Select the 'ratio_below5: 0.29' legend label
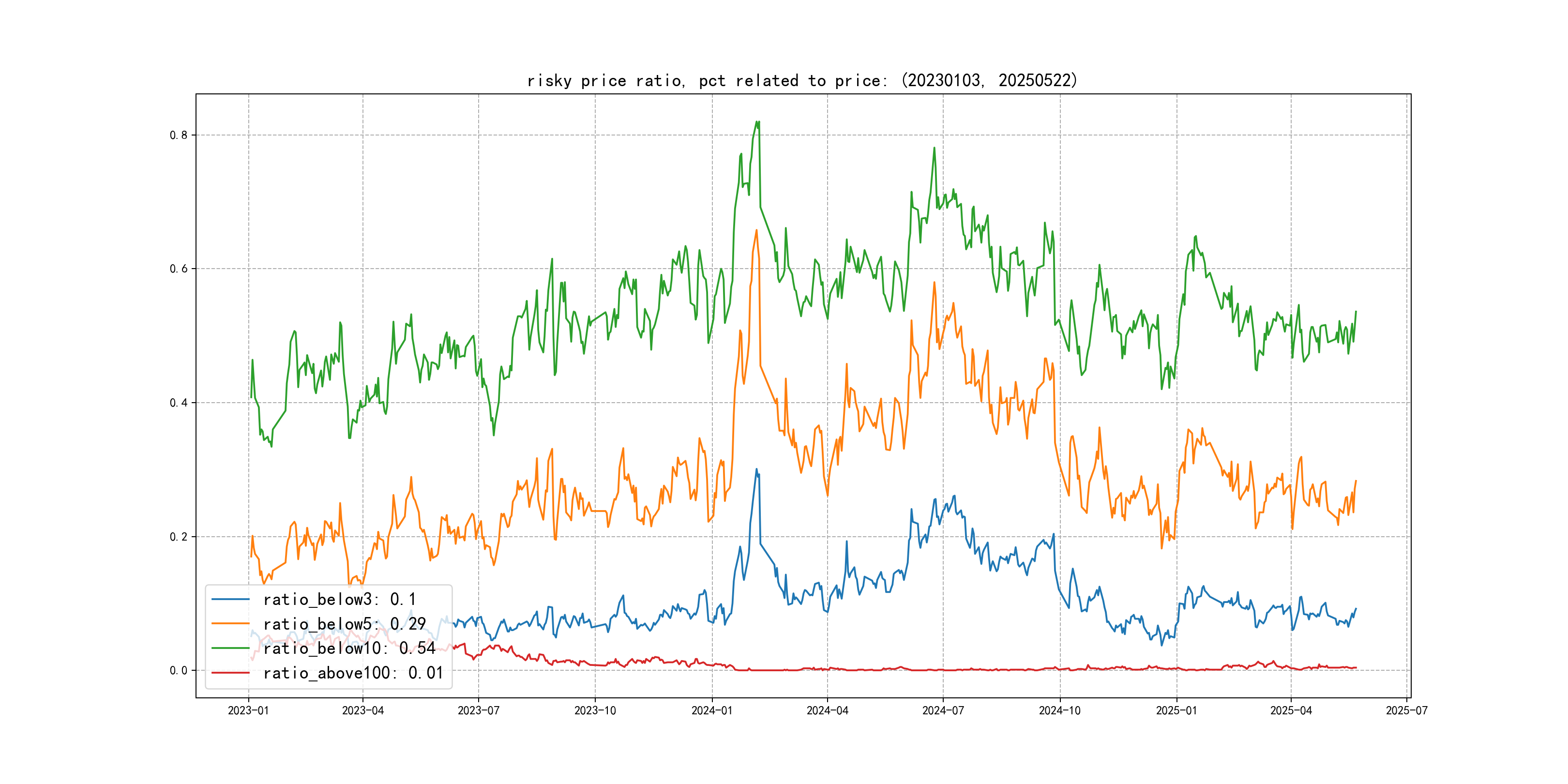1568x784 pixels. tap(344, 624)
